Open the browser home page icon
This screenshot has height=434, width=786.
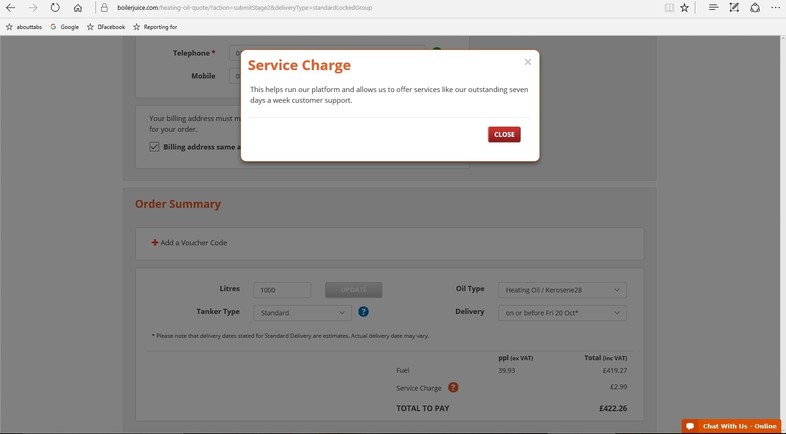tap(78, 8)
